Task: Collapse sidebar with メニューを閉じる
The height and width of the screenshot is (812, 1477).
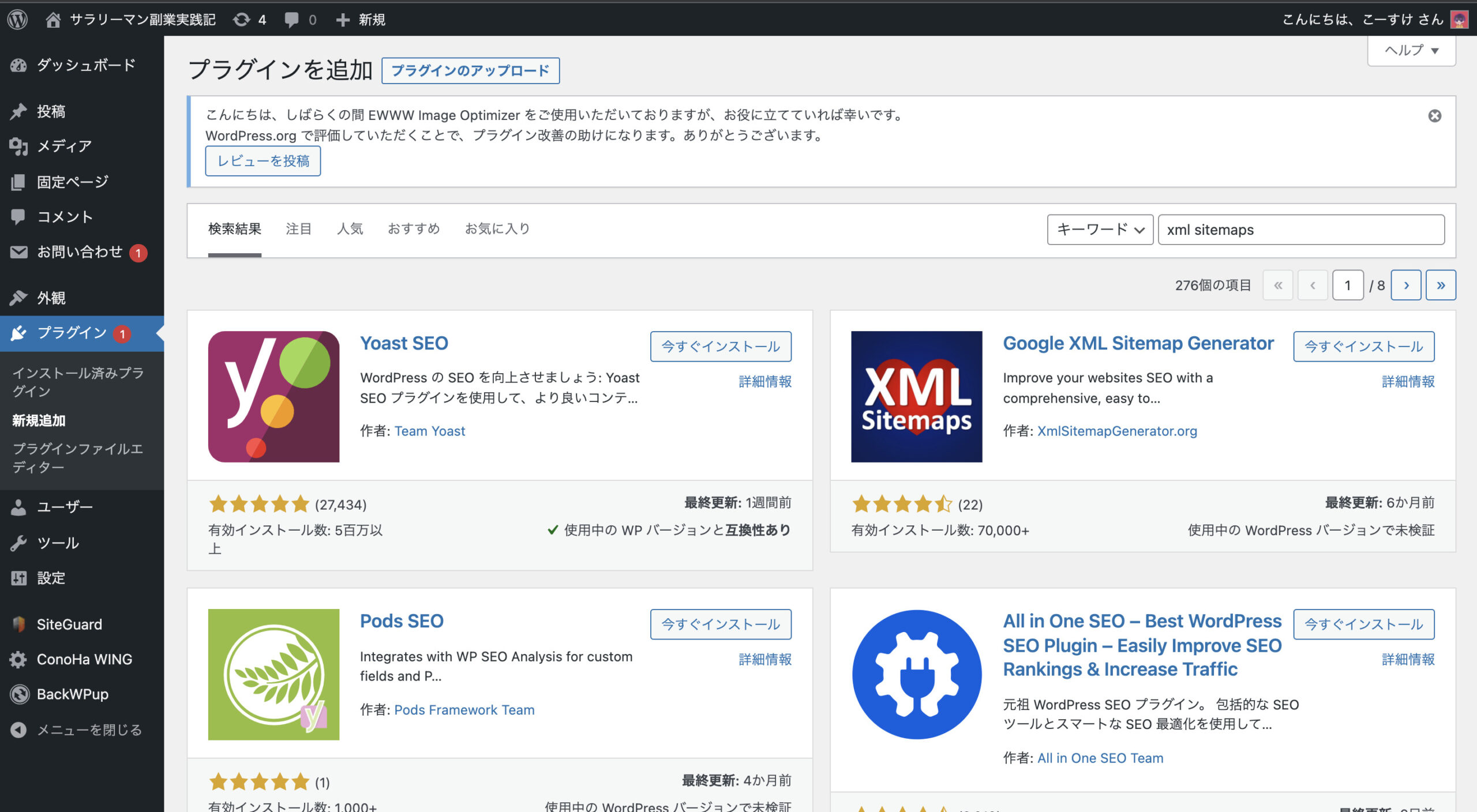Action: (x=89, y=730)
